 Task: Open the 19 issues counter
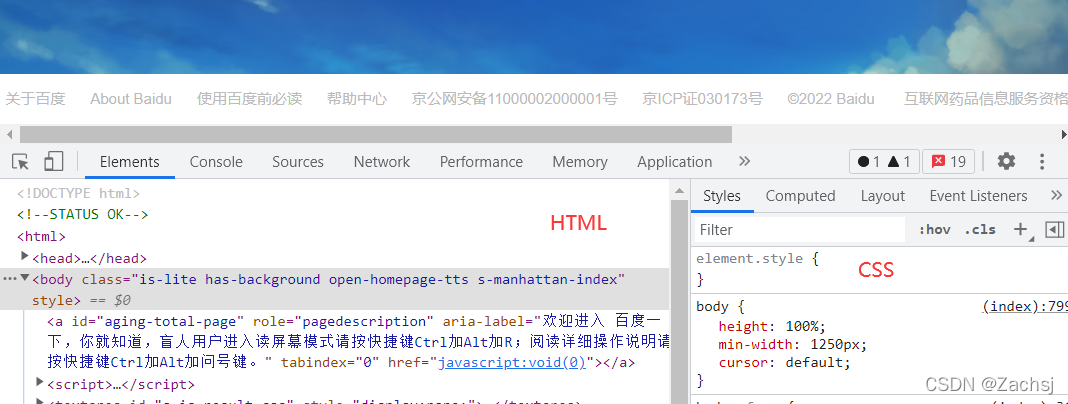949,161
